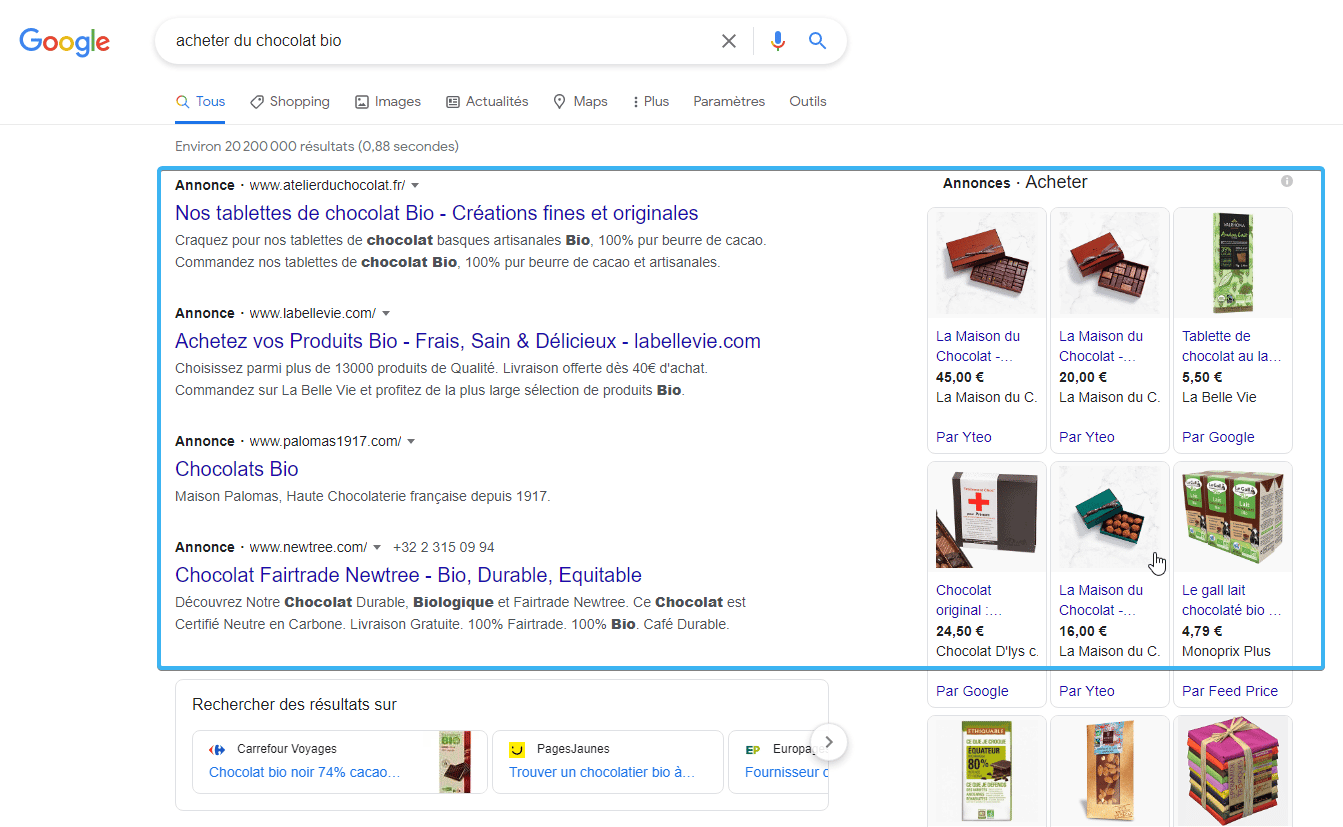
Task: Open the 'Chocolats Bio' ad link
Action: pos(237,469)
